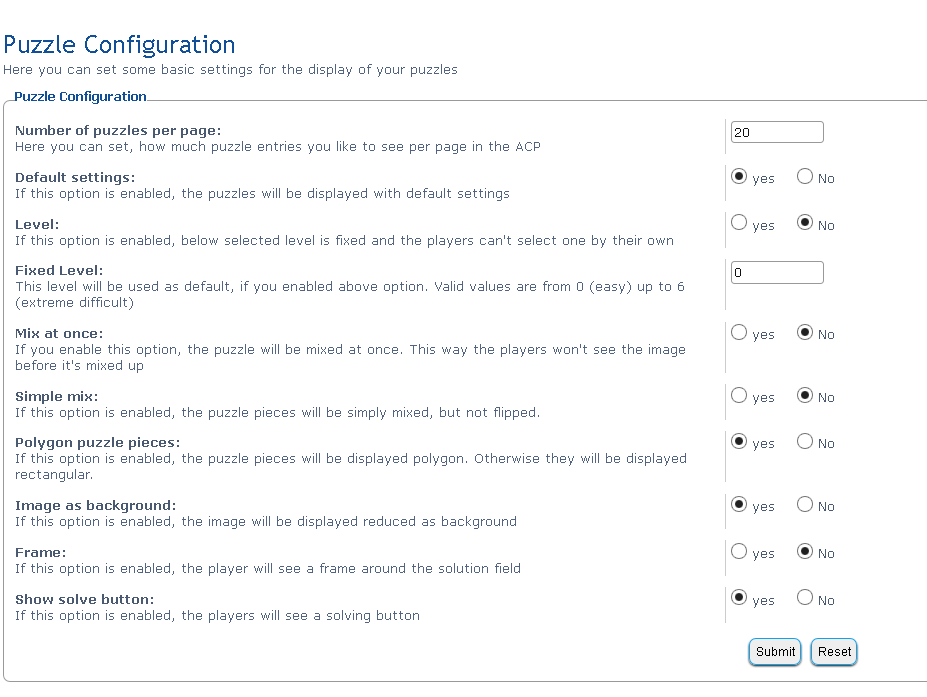Viewport: 927px width, 697px height.
Task: Choose No for Polygon puzzle pieces
Action: point(805,441)
